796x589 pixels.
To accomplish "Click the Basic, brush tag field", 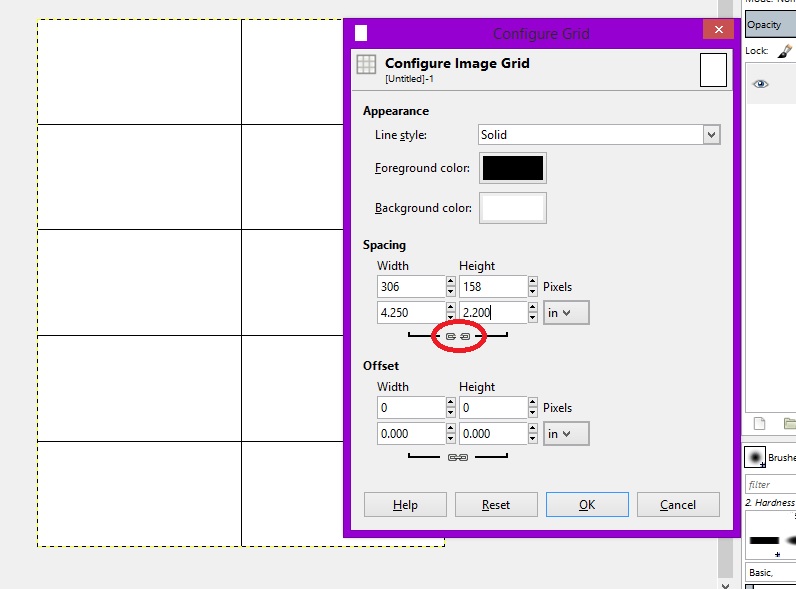I will (770, 573).
